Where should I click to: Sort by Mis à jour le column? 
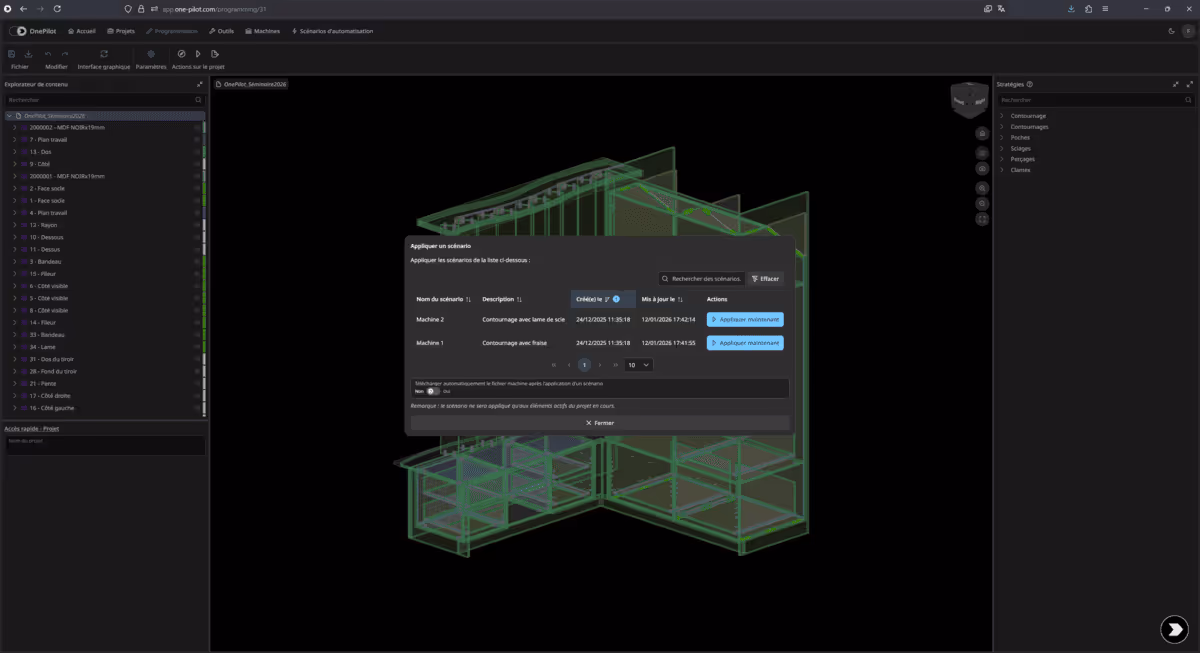[663, 299]
